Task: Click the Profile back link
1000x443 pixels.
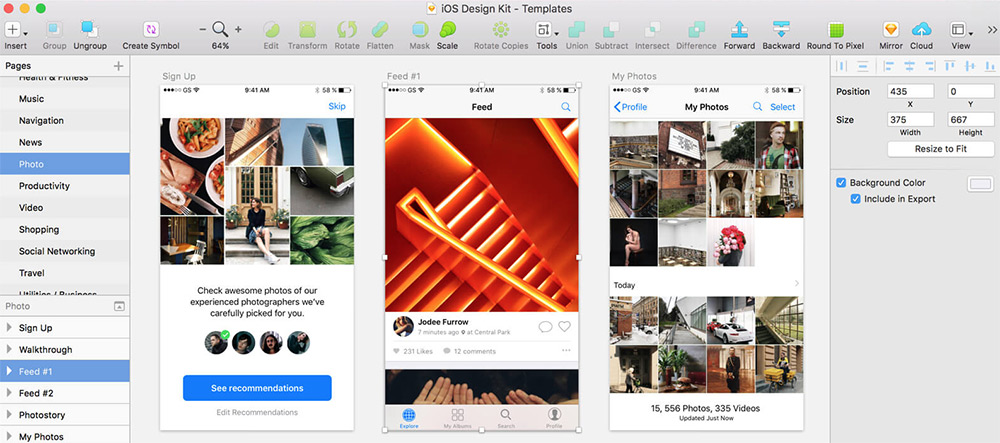Action: point(630,107)
